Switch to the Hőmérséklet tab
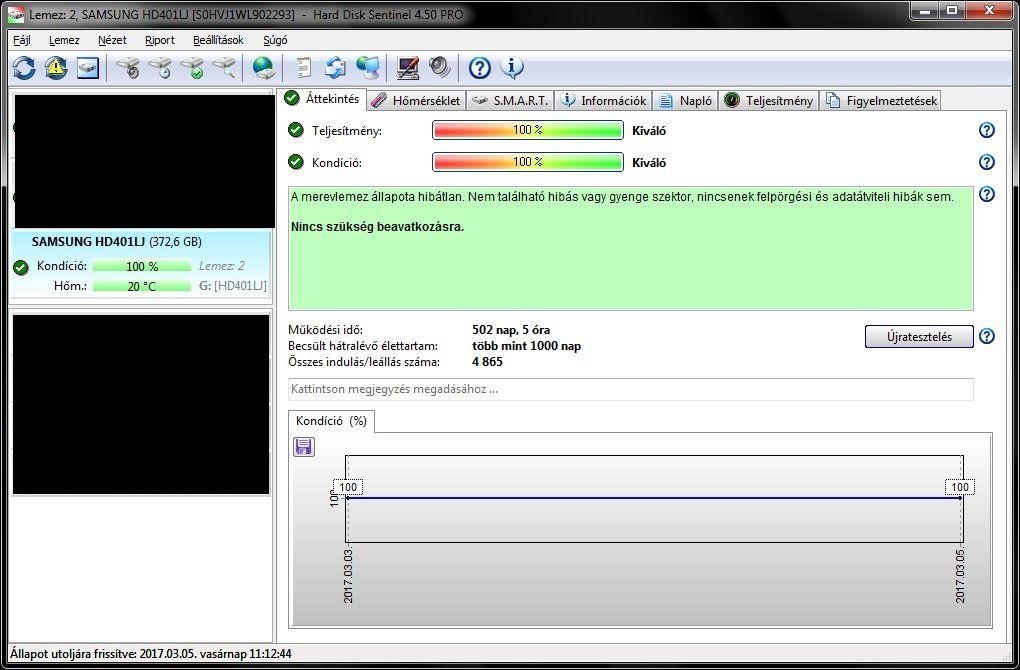1020x670 pixels. click(417, 100)
